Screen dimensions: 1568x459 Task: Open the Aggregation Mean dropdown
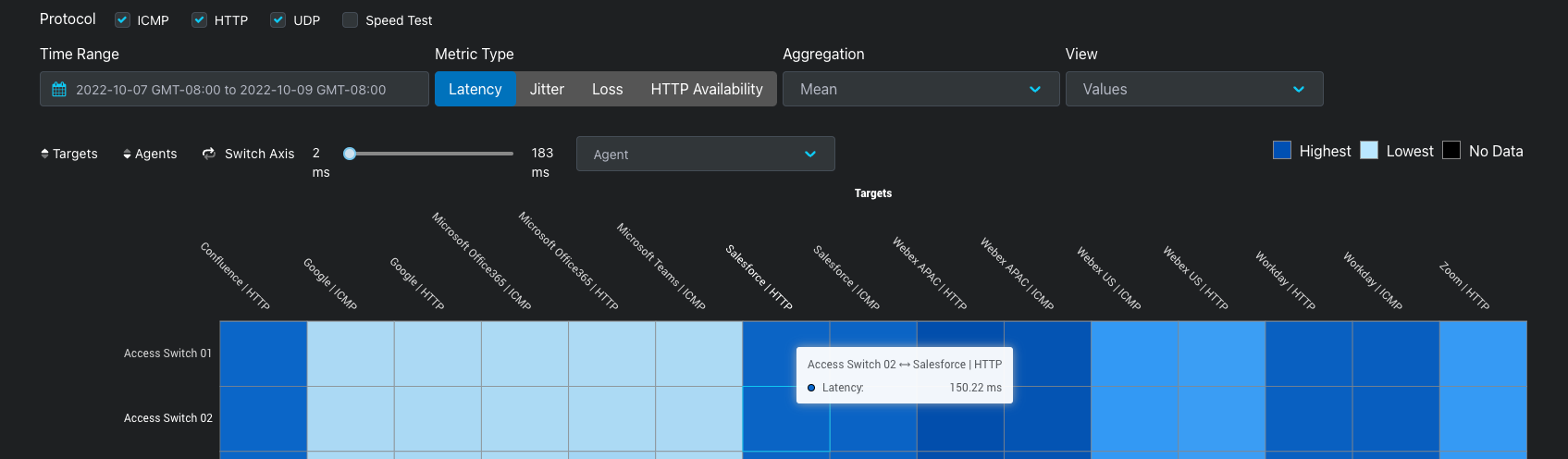click(x=920, y=89)
